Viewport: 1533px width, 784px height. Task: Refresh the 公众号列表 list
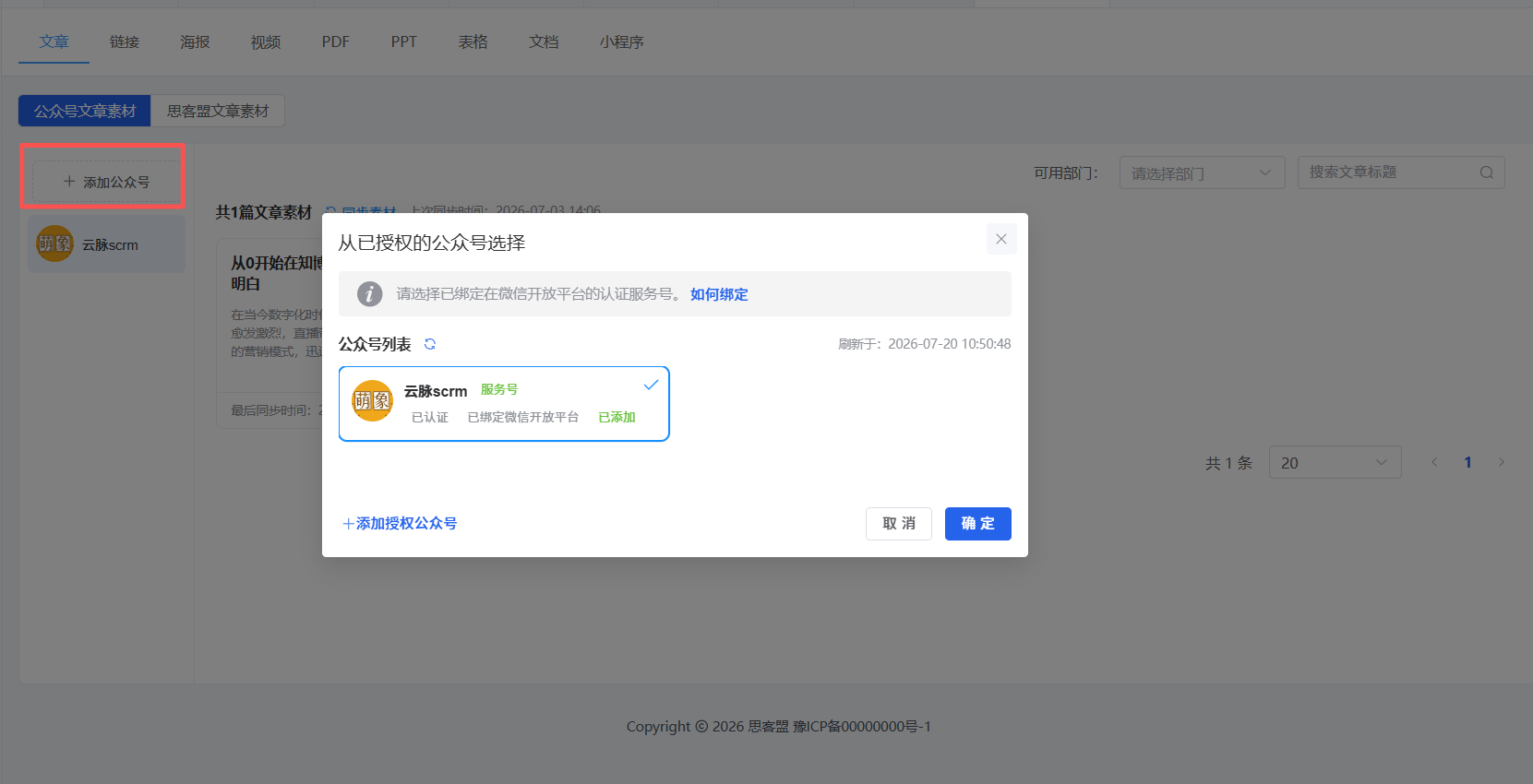(x=430, y=344)
